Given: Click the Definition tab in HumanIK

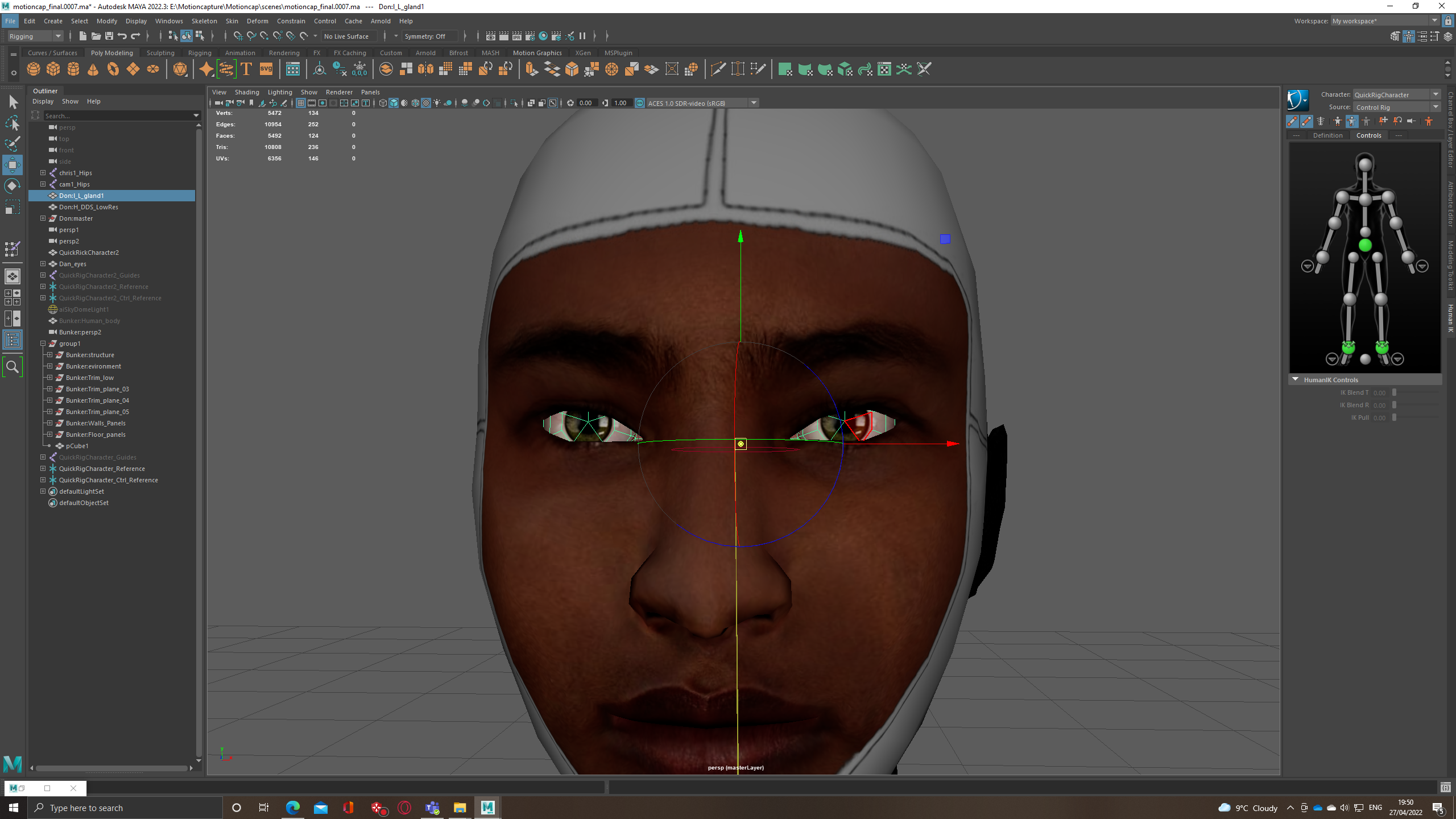Looking at the screenshot, I should point(1327,135).
